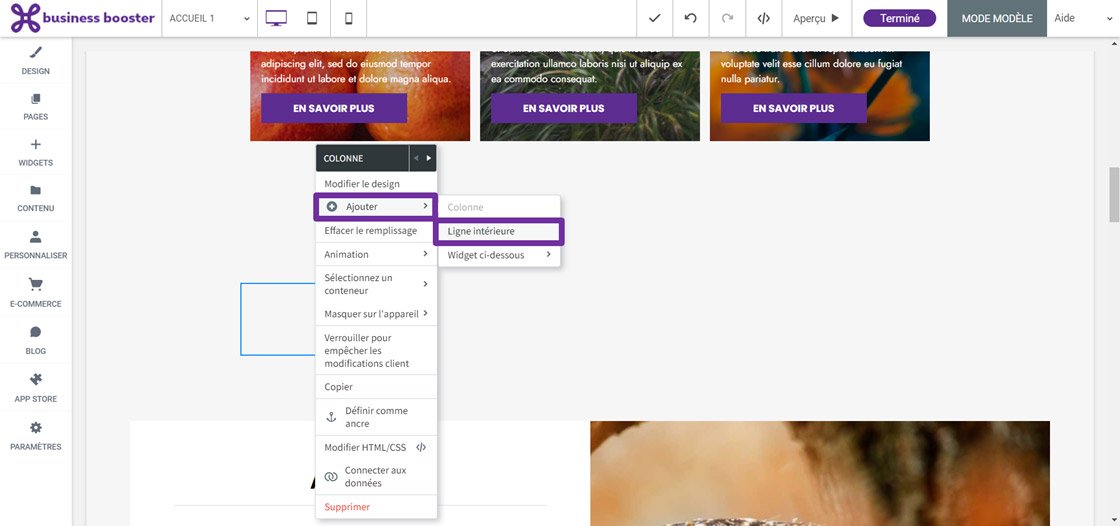
Task: Switch to tablet preview icon
Action: click(312, 18)
